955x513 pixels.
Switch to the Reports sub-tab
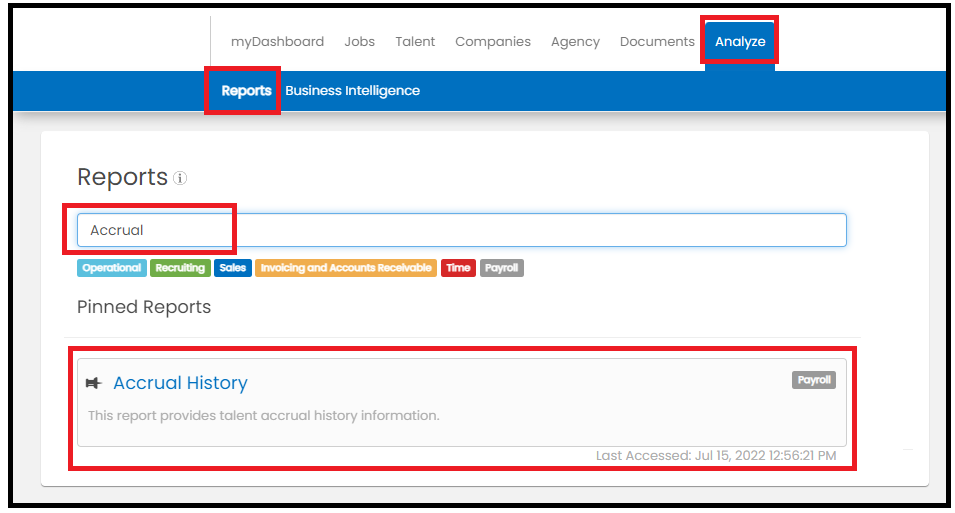pos(246,91)
